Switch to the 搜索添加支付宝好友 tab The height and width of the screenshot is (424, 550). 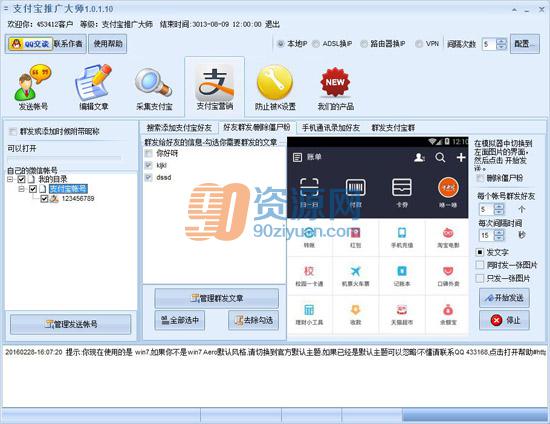tap(179, 128)
